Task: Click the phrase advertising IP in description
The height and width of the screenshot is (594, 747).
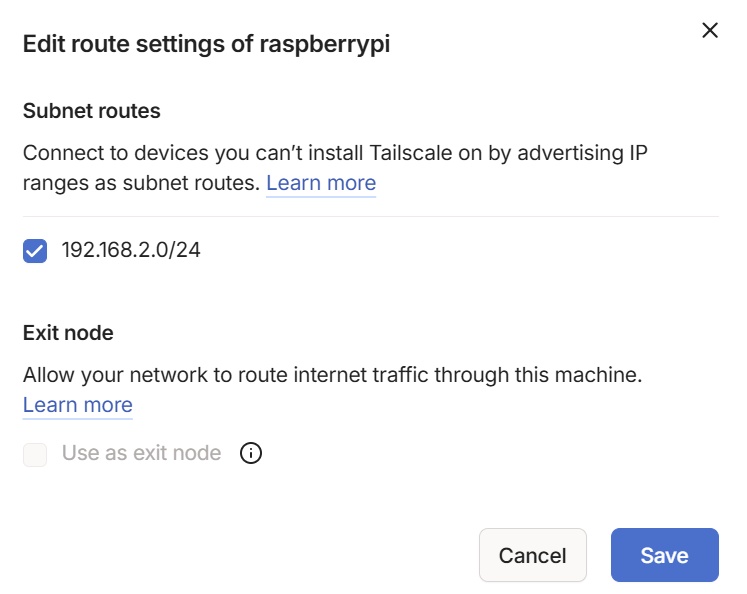Action: 582,153
